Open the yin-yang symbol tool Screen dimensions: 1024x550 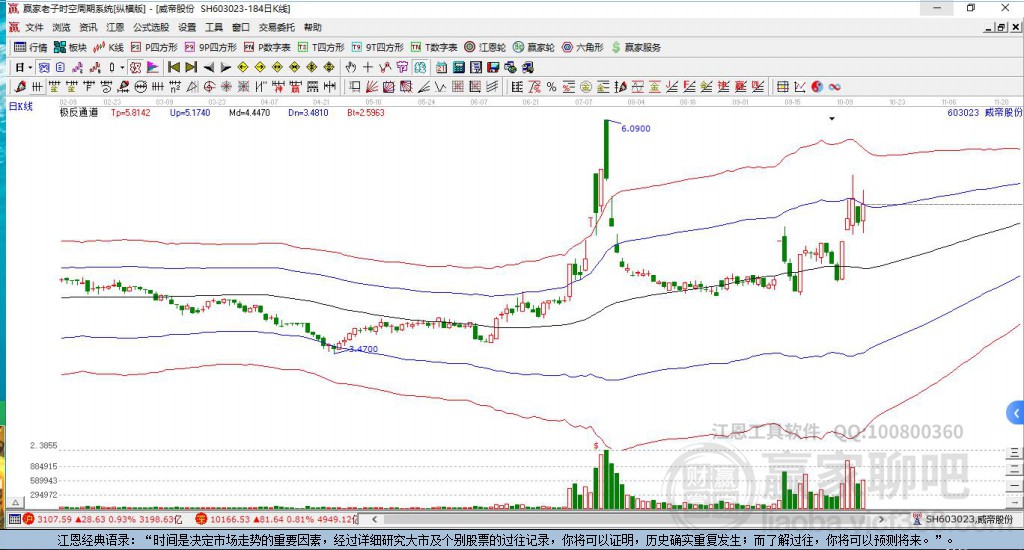click(x=817, y=86)
